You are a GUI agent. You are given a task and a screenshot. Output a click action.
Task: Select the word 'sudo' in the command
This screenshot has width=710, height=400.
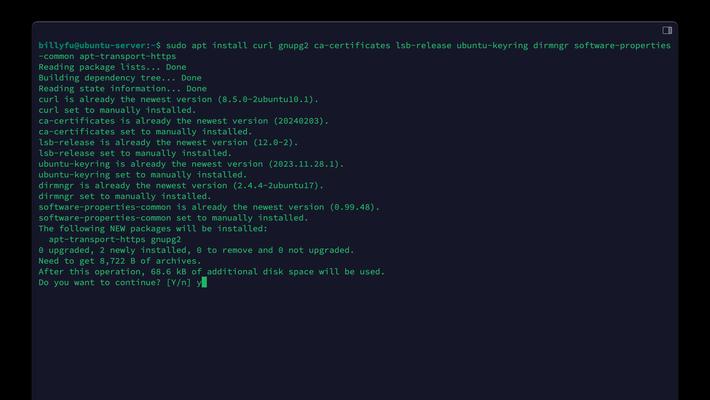tap(176, 45)
